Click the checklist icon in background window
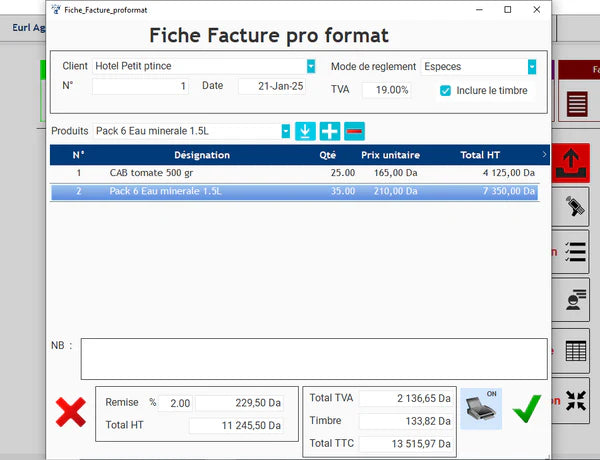 (576, 252)
